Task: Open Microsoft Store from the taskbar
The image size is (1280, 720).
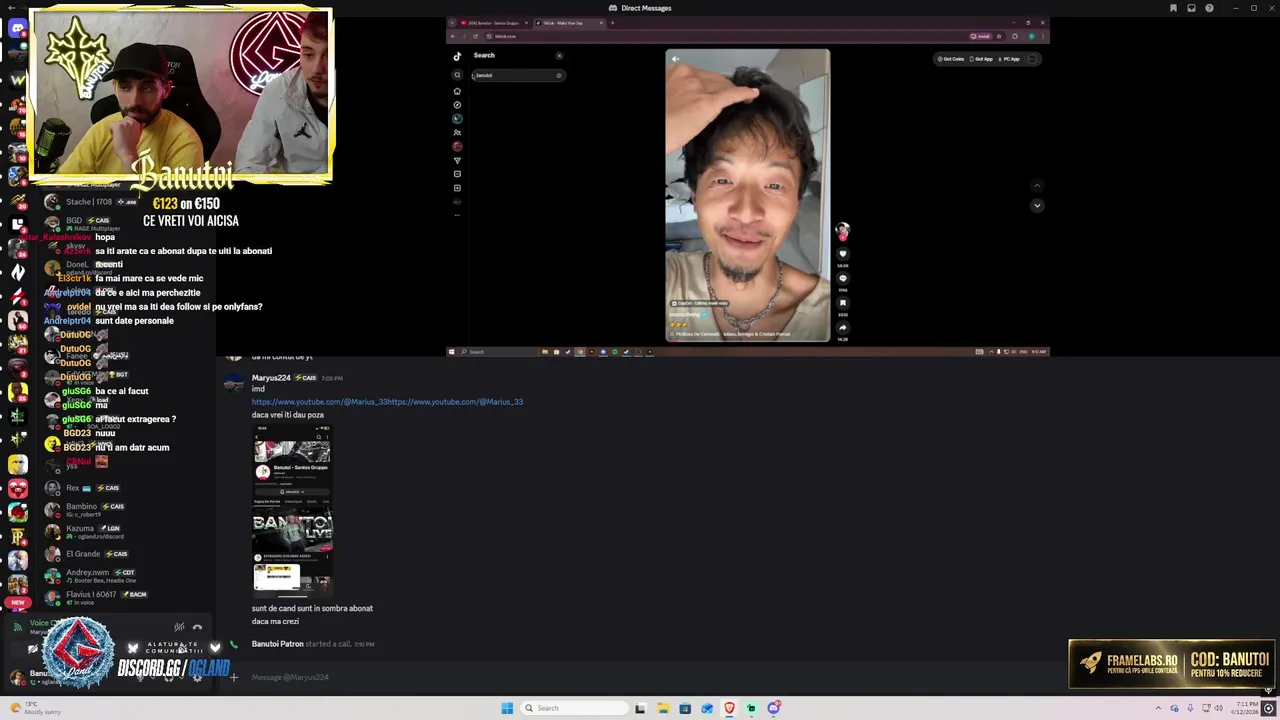Action: click(x=685, y=708)
